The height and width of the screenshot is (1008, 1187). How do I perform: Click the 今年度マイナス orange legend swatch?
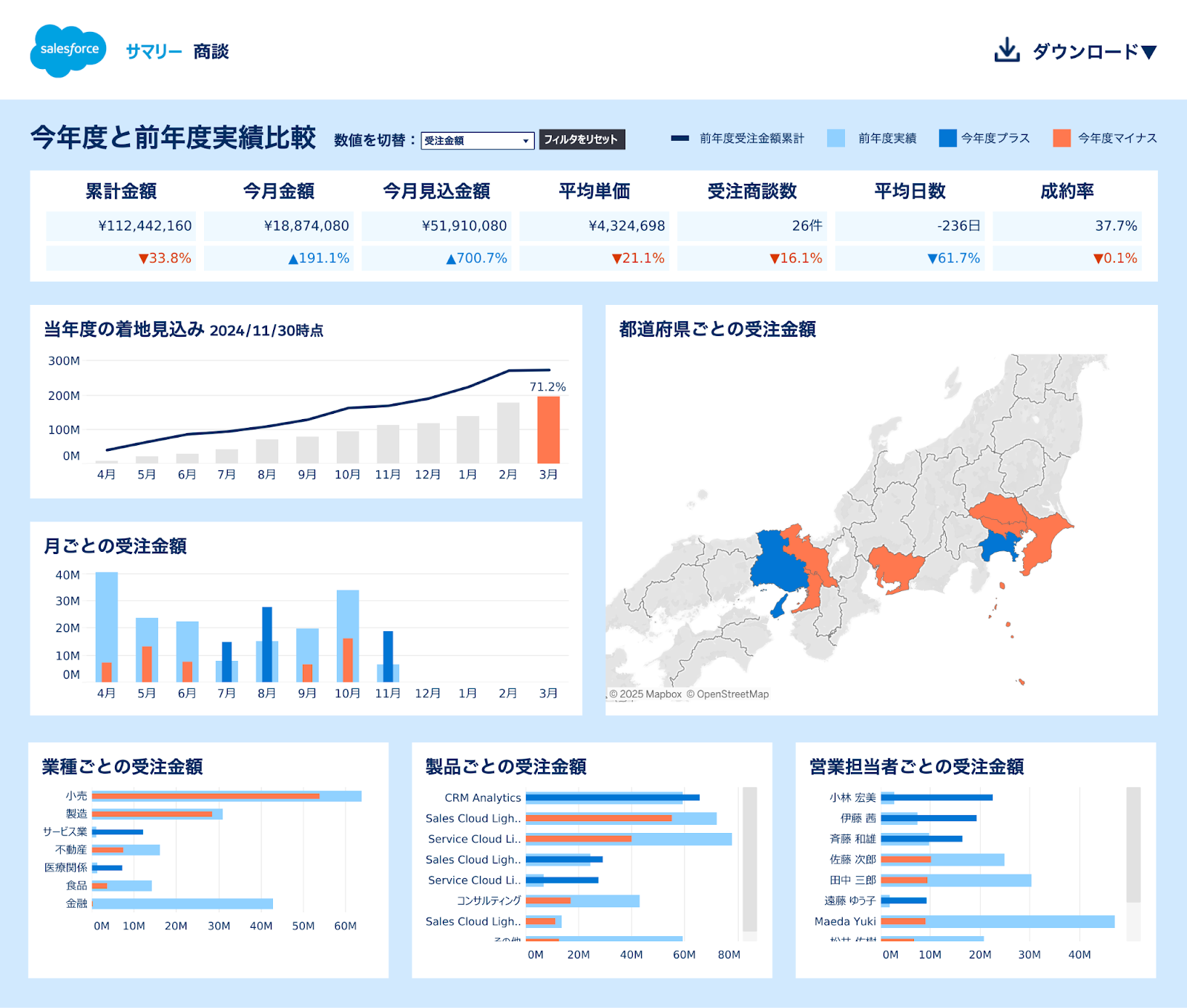[1062, 138]
